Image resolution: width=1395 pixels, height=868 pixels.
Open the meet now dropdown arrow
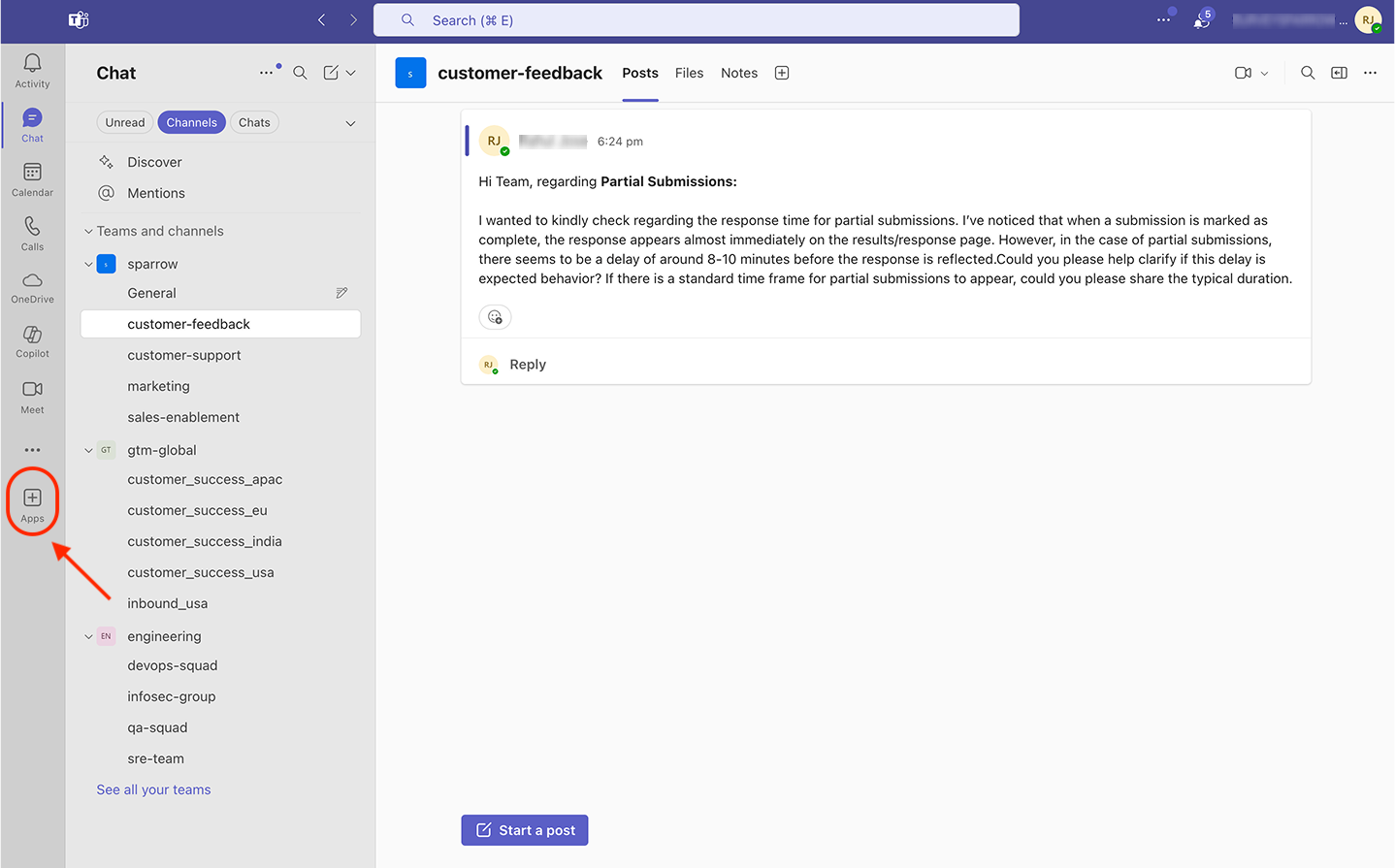(x=1264, y=73)
